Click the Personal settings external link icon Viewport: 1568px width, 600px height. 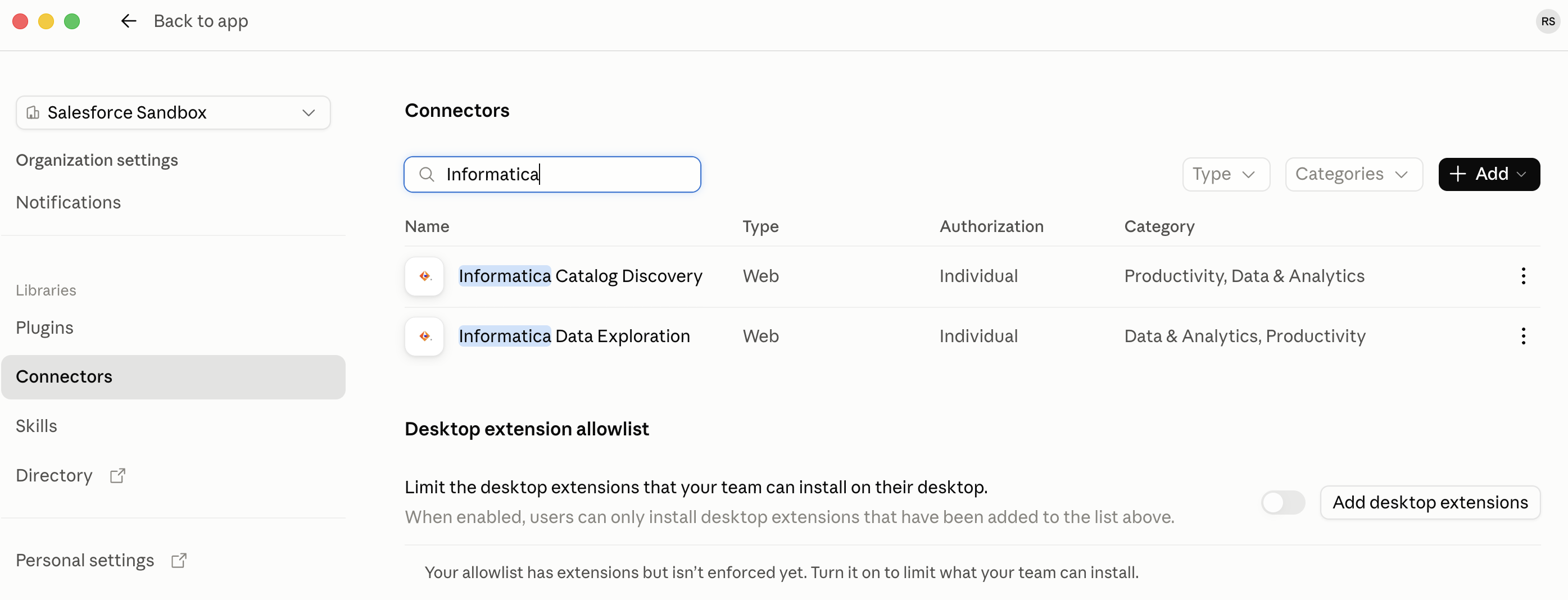(x=179, y=561)
